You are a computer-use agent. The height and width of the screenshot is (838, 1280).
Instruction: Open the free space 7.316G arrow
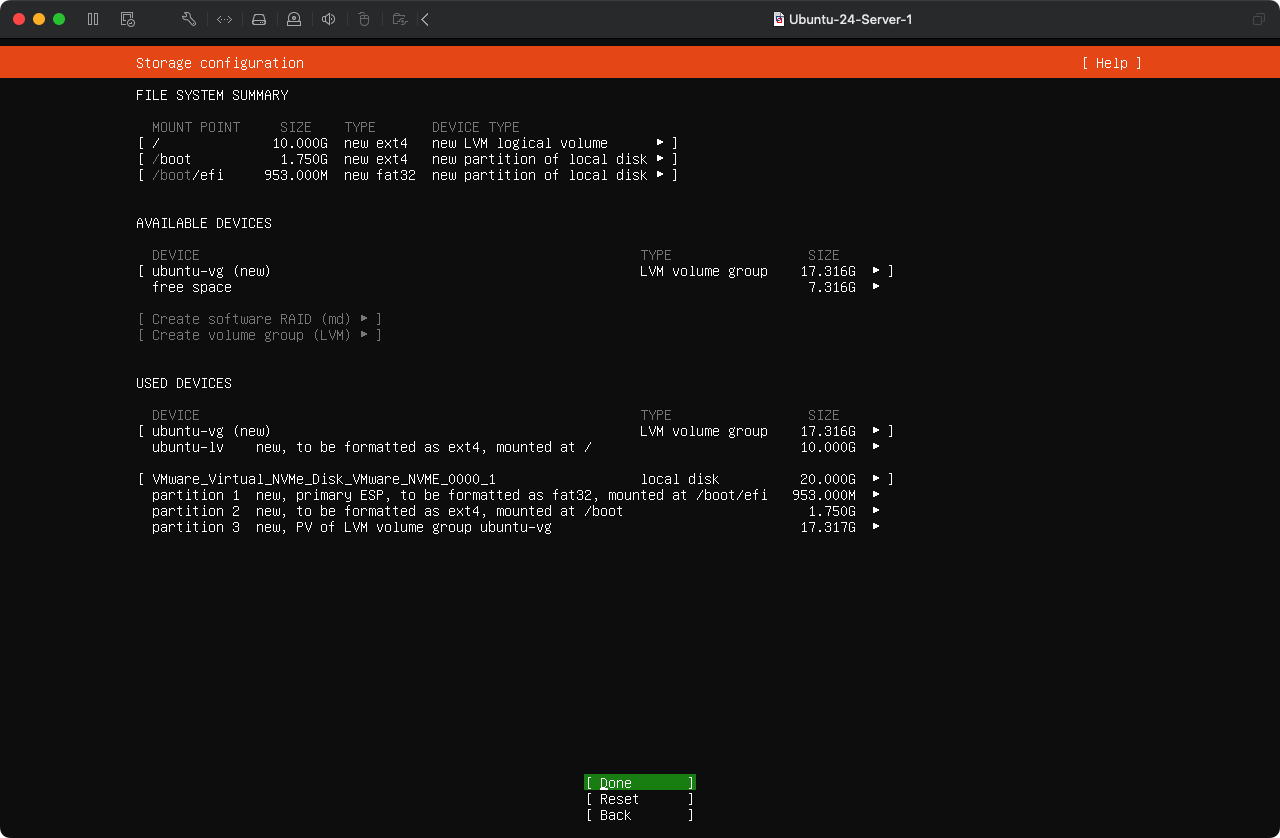(x=876, y=287)
